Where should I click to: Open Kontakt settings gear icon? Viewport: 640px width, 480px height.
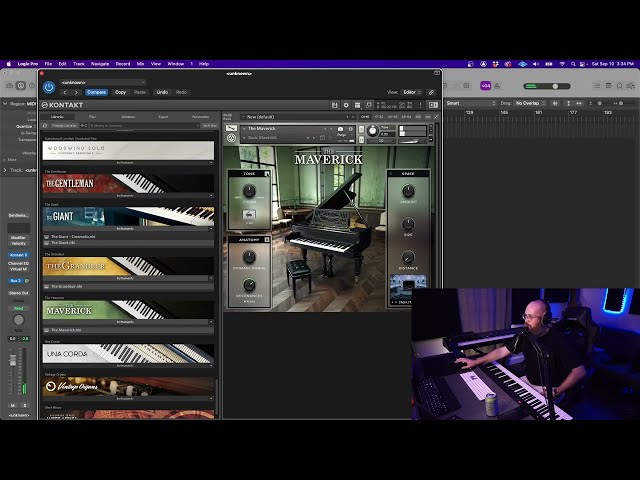pos(346,105)
